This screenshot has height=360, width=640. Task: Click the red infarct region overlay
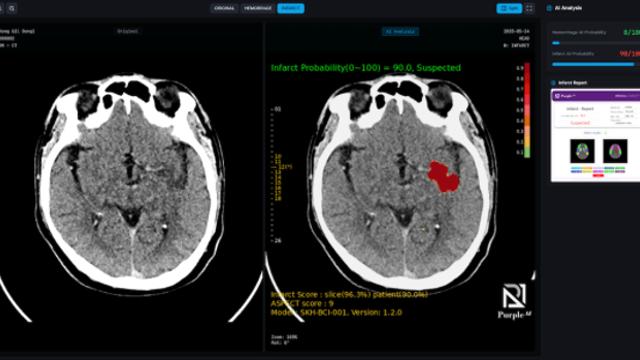pyautogui.click(x=444, y=176)
